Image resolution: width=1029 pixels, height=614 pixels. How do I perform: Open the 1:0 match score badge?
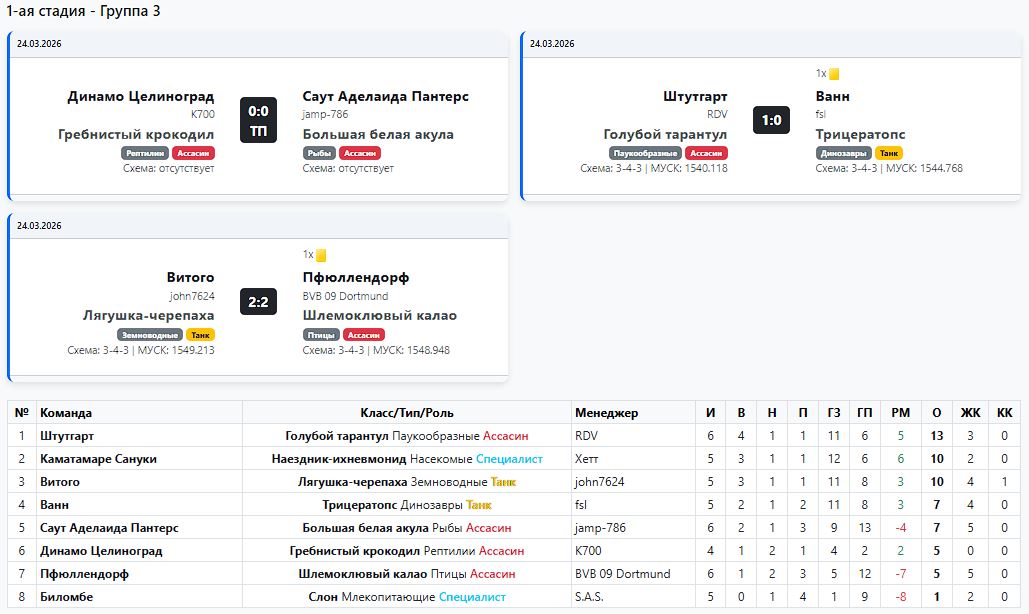click(771, 121)
